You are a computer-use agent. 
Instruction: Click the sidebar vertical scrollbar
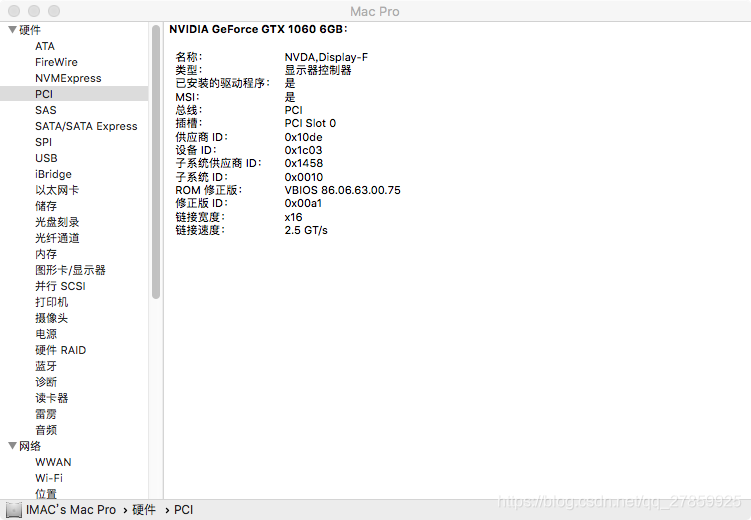point(156,162)
